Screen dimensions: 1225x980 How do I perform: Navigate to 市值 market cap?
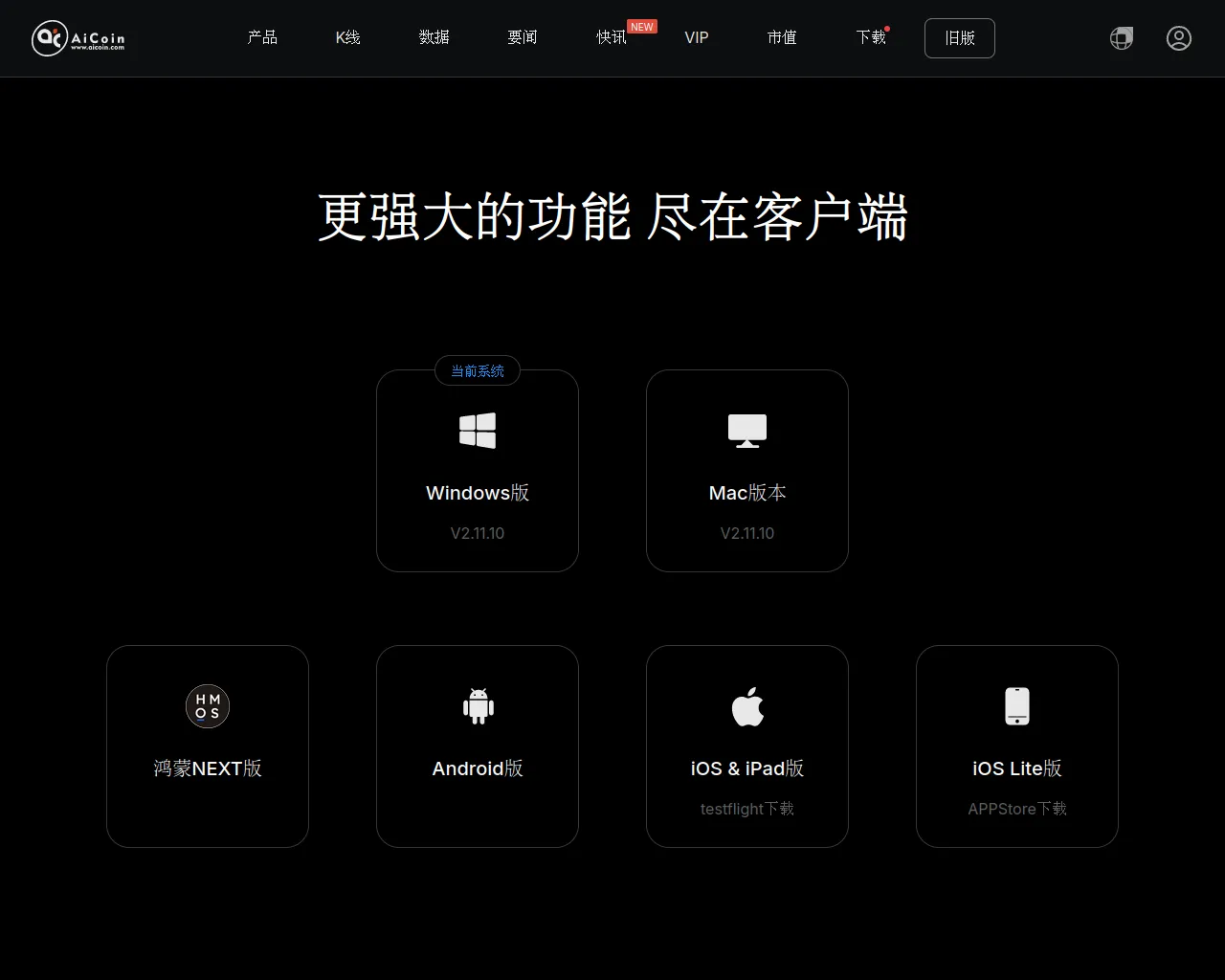click(x=782, y=37)
